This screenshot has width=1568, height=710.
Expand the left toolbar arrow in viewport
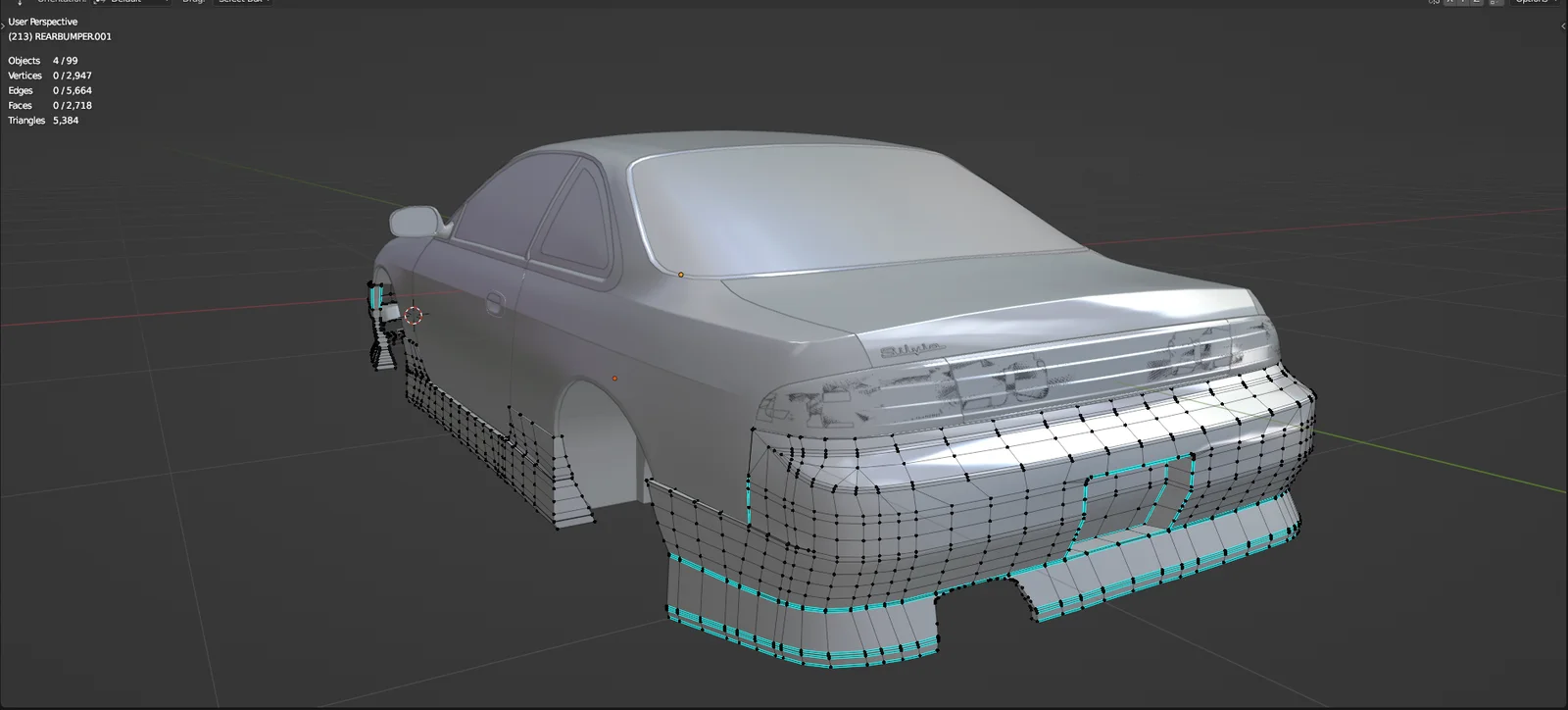coord(3,25)
